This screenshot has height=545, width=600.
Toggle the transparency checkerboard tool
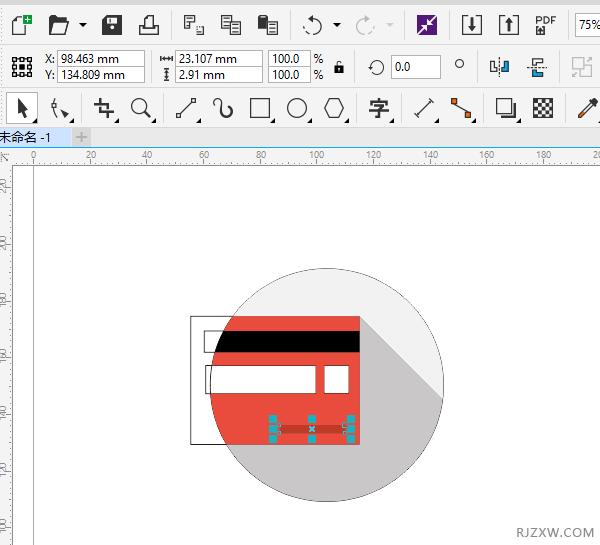pos(543,108)
